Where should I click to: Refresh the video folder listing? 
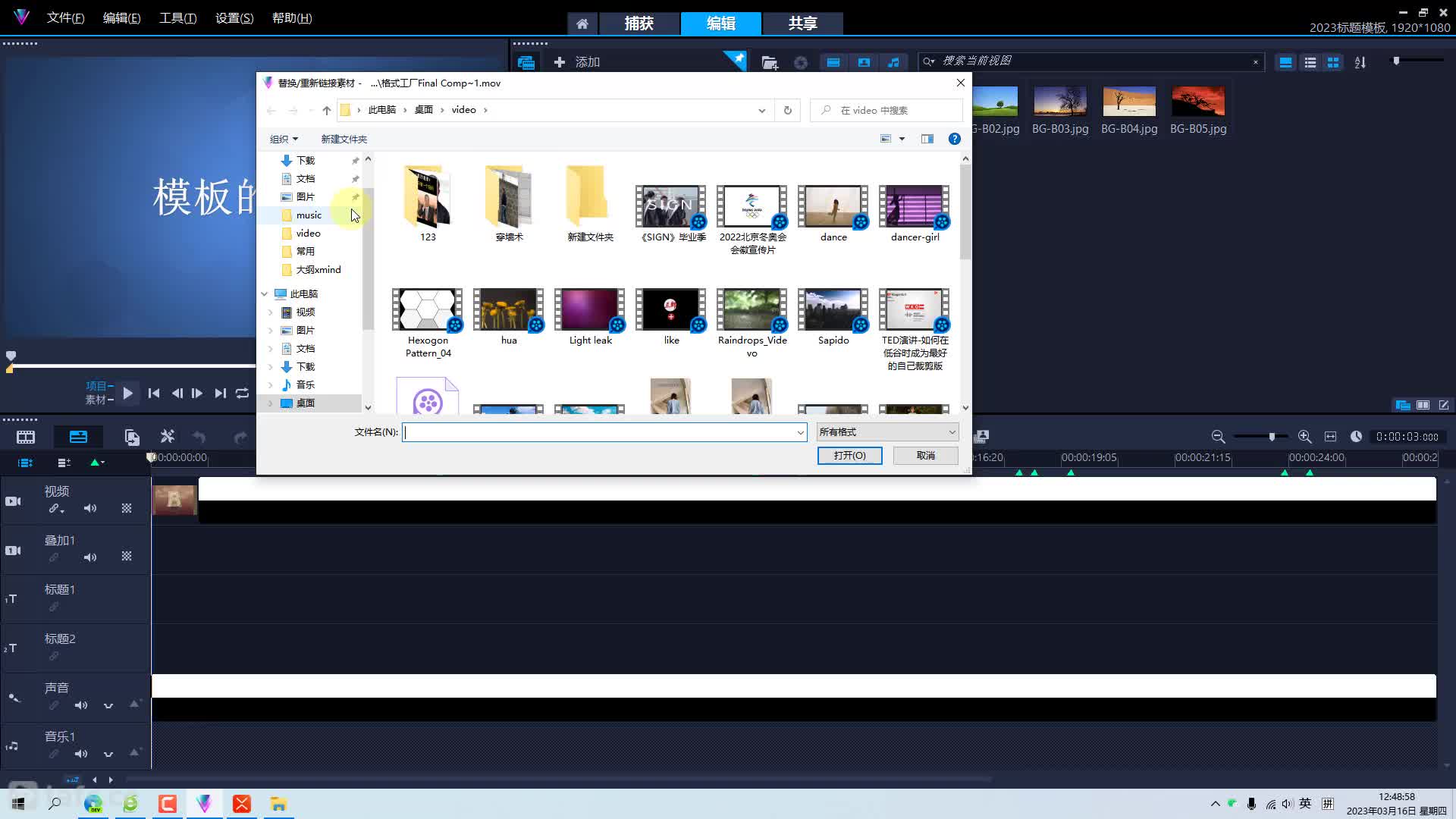787,110
